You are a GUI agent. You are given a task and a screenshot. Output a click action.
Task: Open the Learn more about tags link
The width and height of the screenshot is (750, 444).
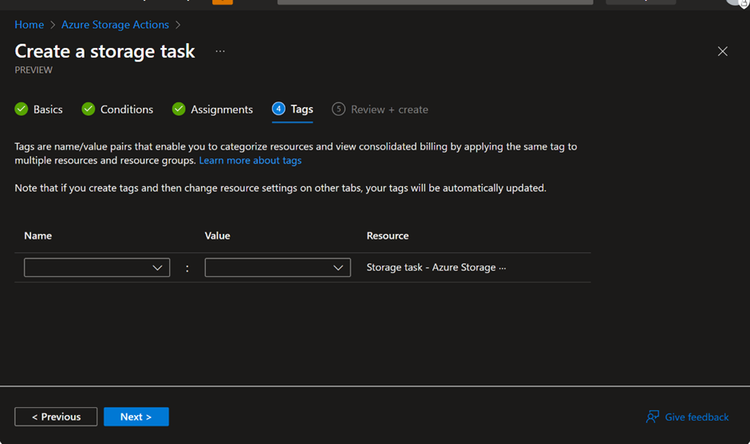[x=250, y=160]
